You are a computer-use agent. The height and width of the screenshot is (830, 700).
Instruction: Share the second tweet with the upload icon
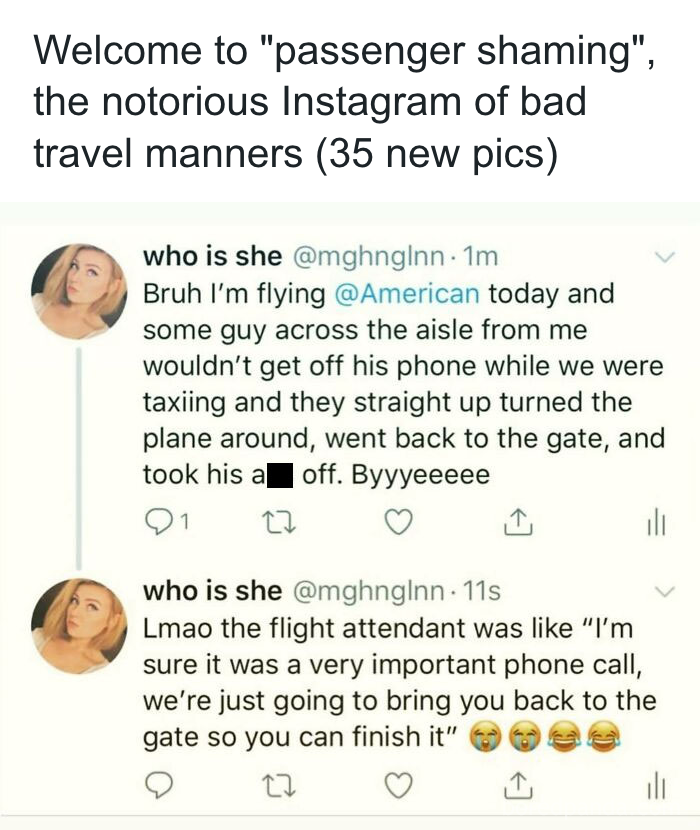click(x=519, y=784)
